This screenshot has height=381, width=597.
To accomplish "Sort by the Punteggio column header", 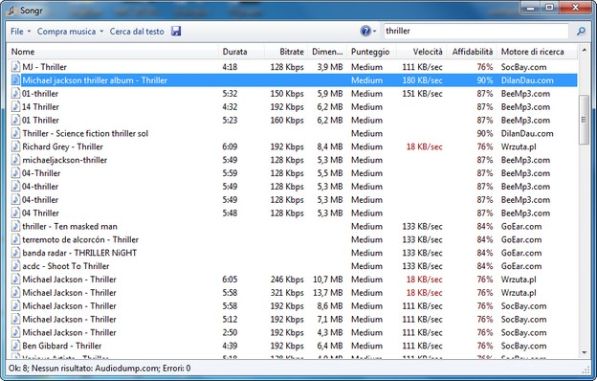I will (x=370, y=52).
